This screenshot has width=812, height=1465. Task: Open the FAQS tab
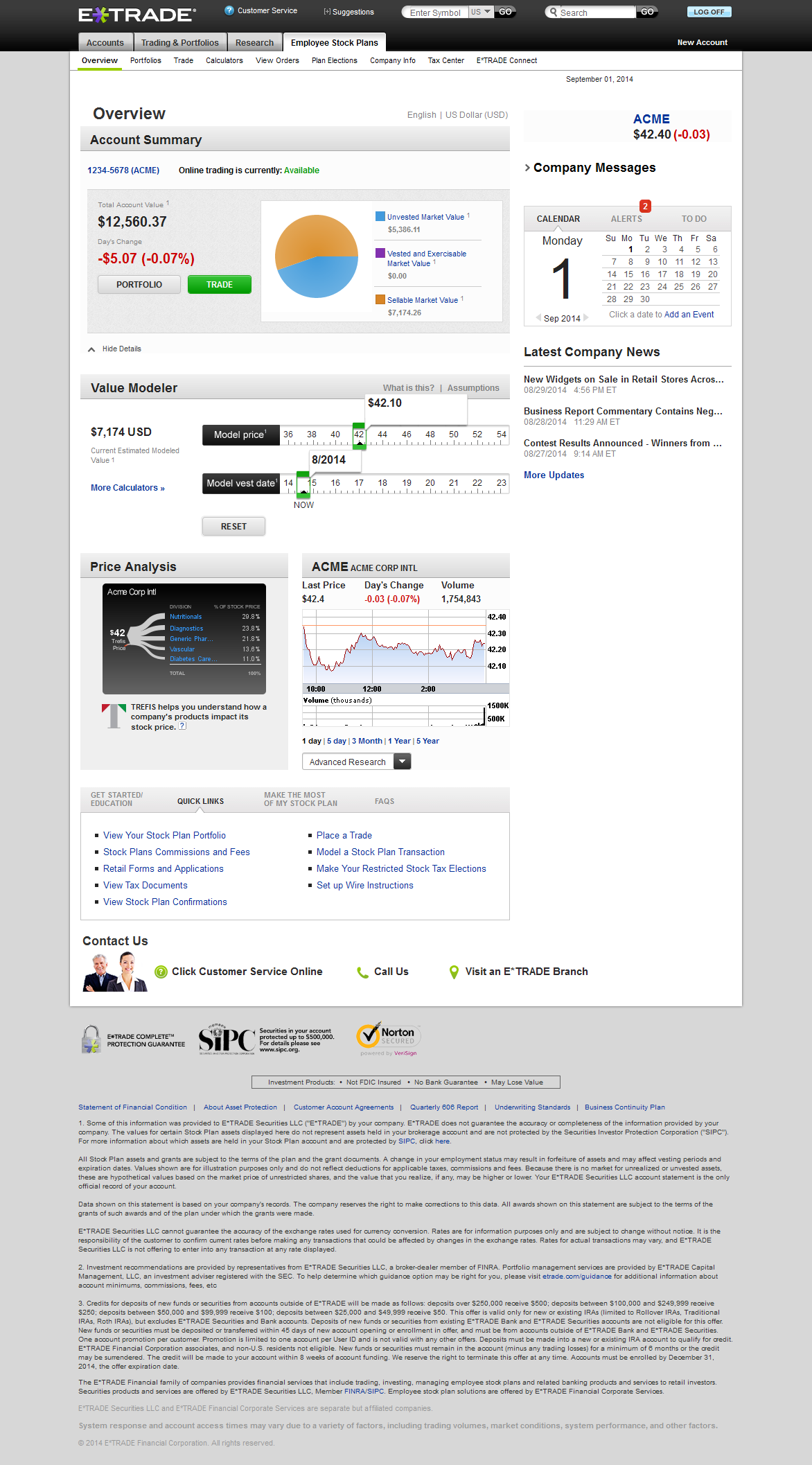tap(385, 801)
